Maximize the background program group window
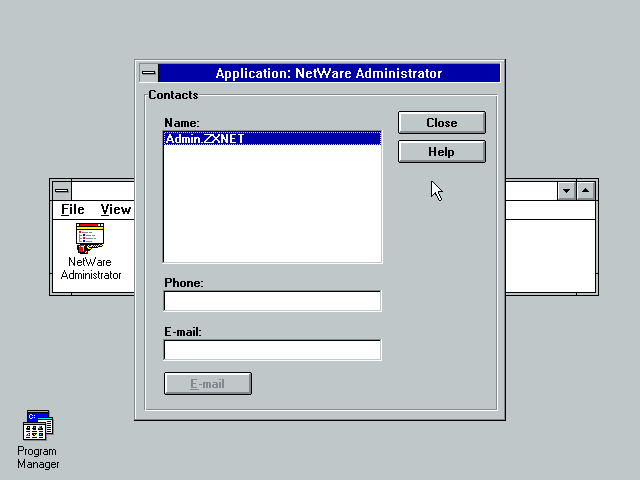640x480 pixels. [x=585, y=191]
